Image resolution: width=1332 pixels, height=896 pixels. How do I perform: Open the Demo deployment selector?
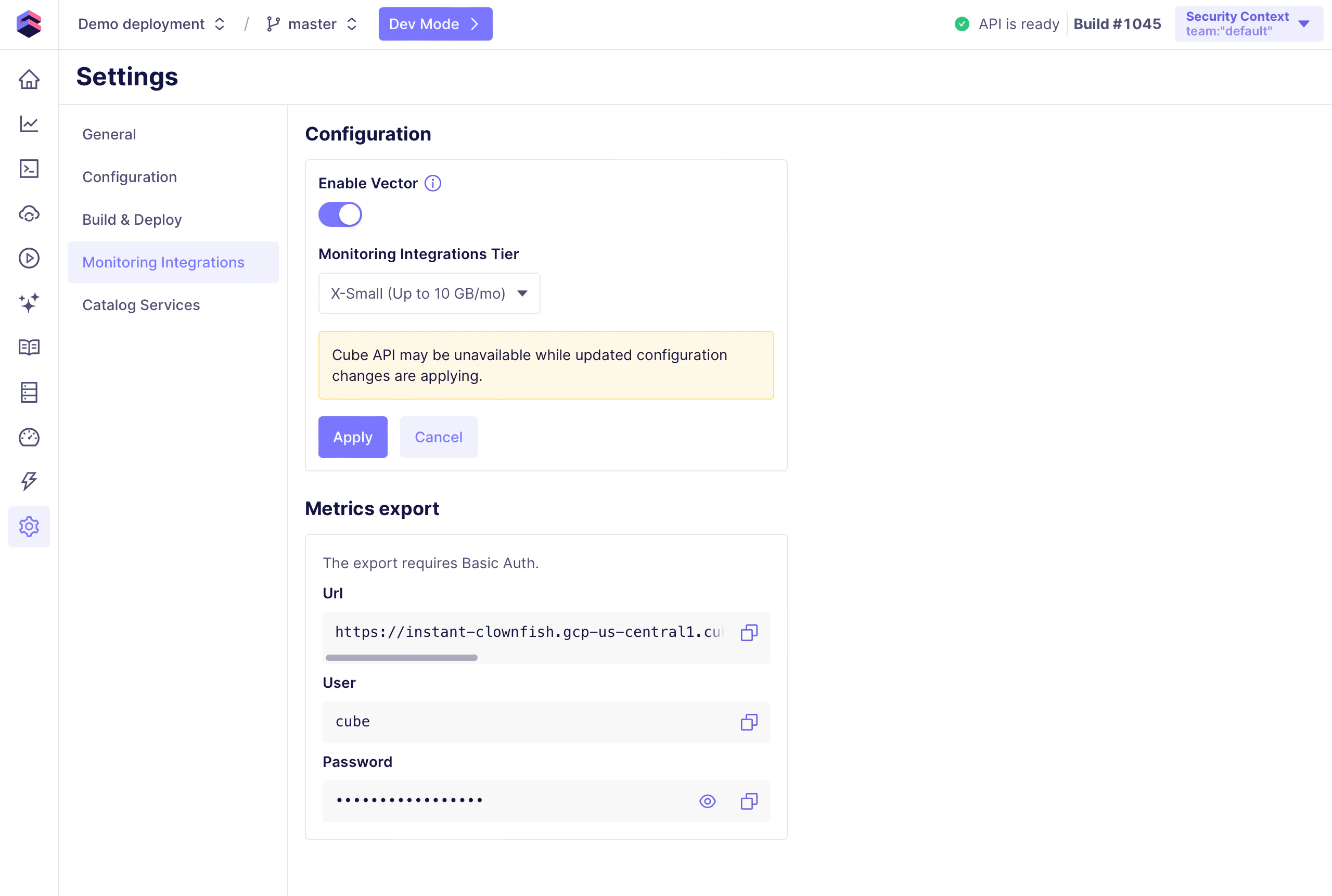tap(151, 24)
